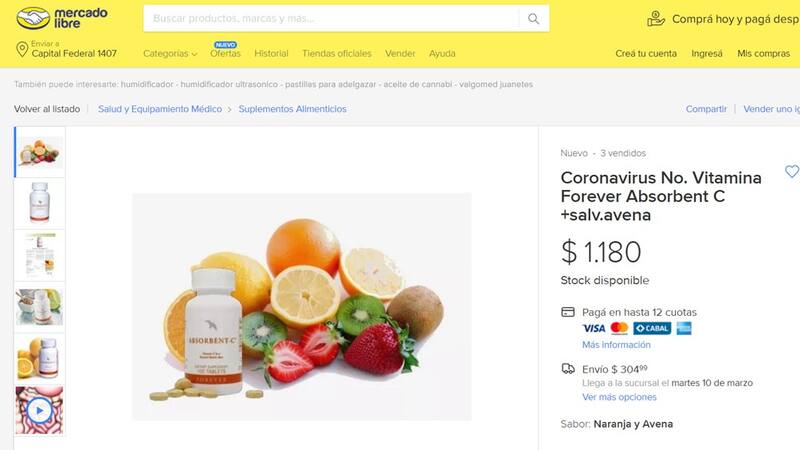Add product to favorites with heart icon
This screenshot has width=800, height=450.
point(791,171)
